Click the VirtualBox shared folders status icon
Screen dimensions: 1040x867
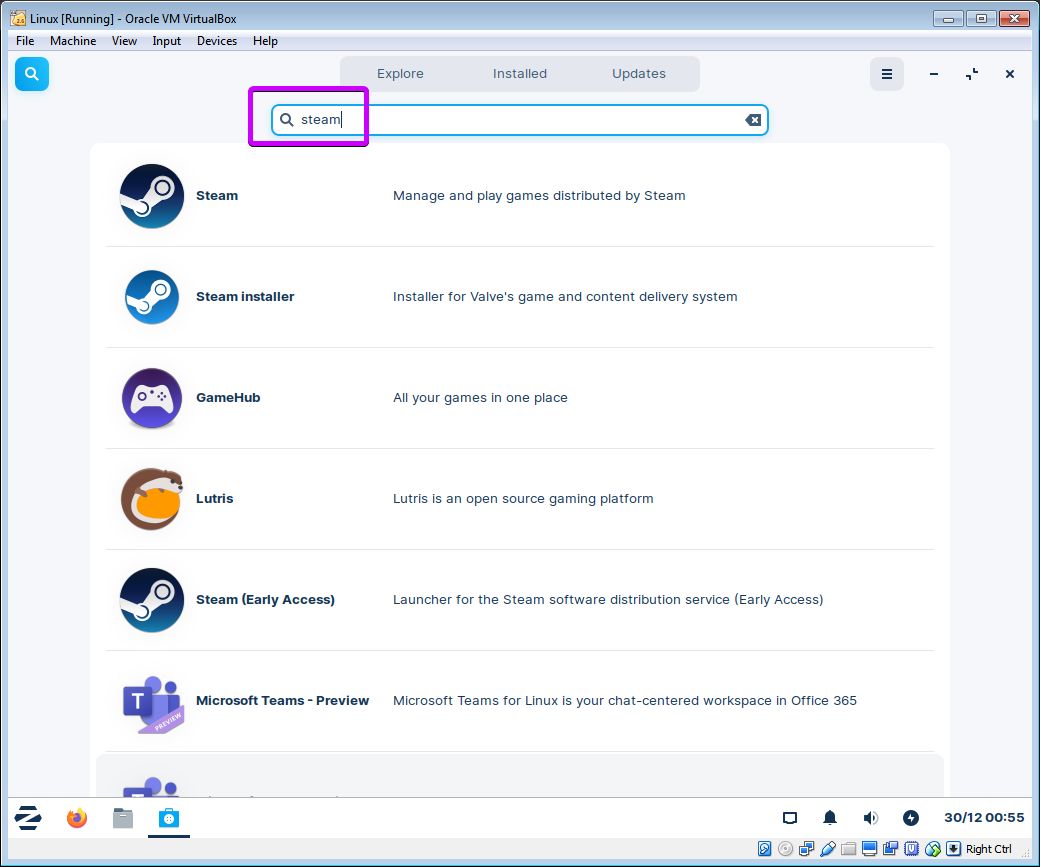(848, 848)
